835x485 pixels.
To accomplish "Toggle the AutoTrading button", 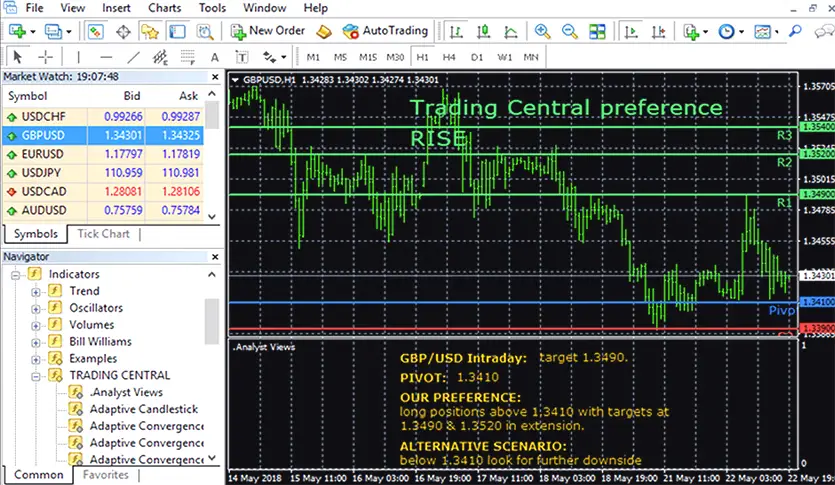I will [x=386, y=31].
